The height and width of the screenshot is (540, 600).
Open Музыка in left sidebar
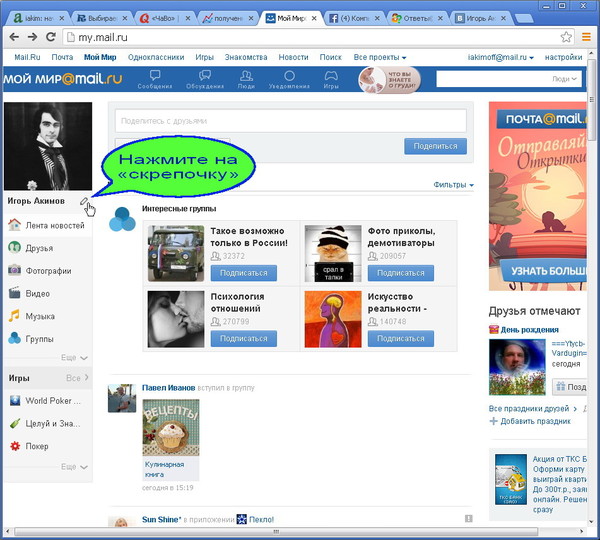tap(48, 316)
